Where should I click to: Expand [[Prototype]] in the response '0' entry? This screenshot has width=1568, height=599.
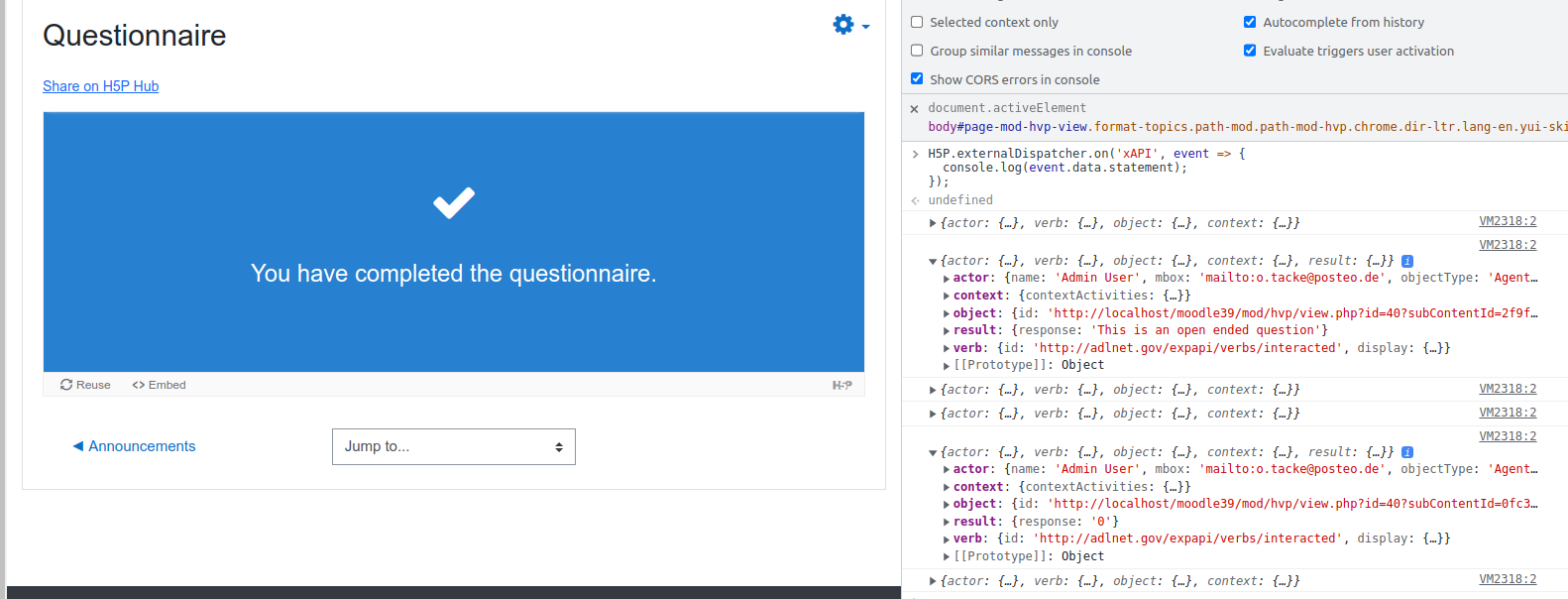tap(947, 556)
